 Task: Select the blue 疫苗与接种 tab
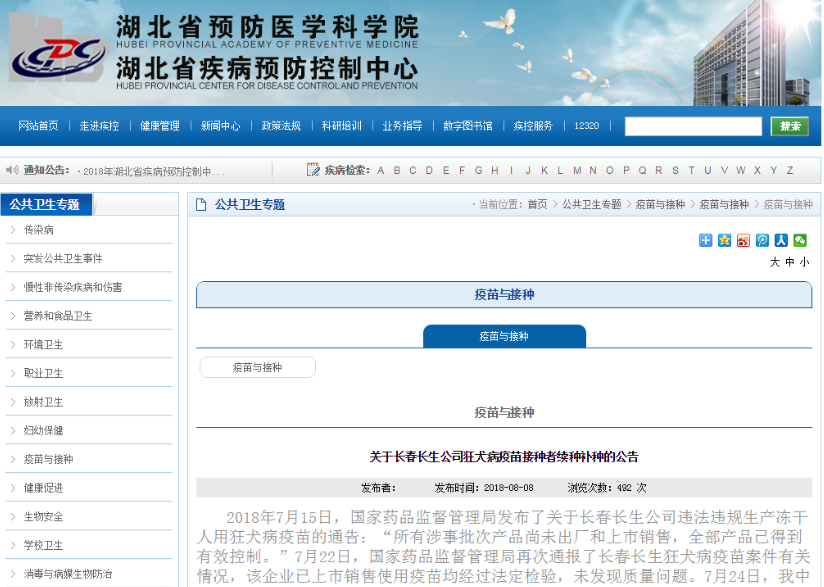[504, 337]
